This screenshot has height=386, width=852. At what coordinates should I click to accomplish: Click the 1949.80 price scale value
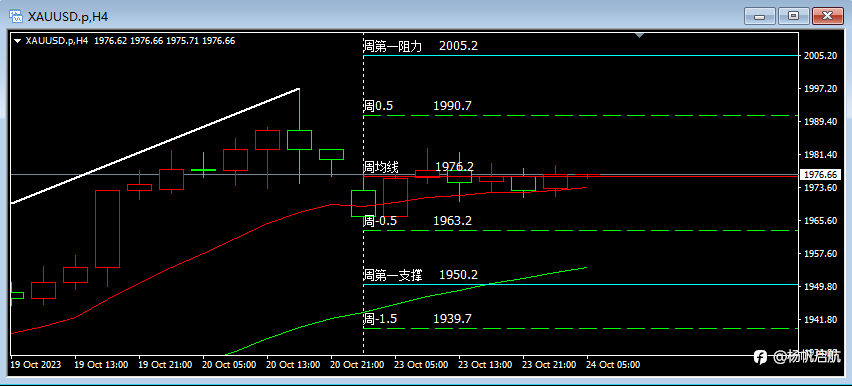[820, 287]
